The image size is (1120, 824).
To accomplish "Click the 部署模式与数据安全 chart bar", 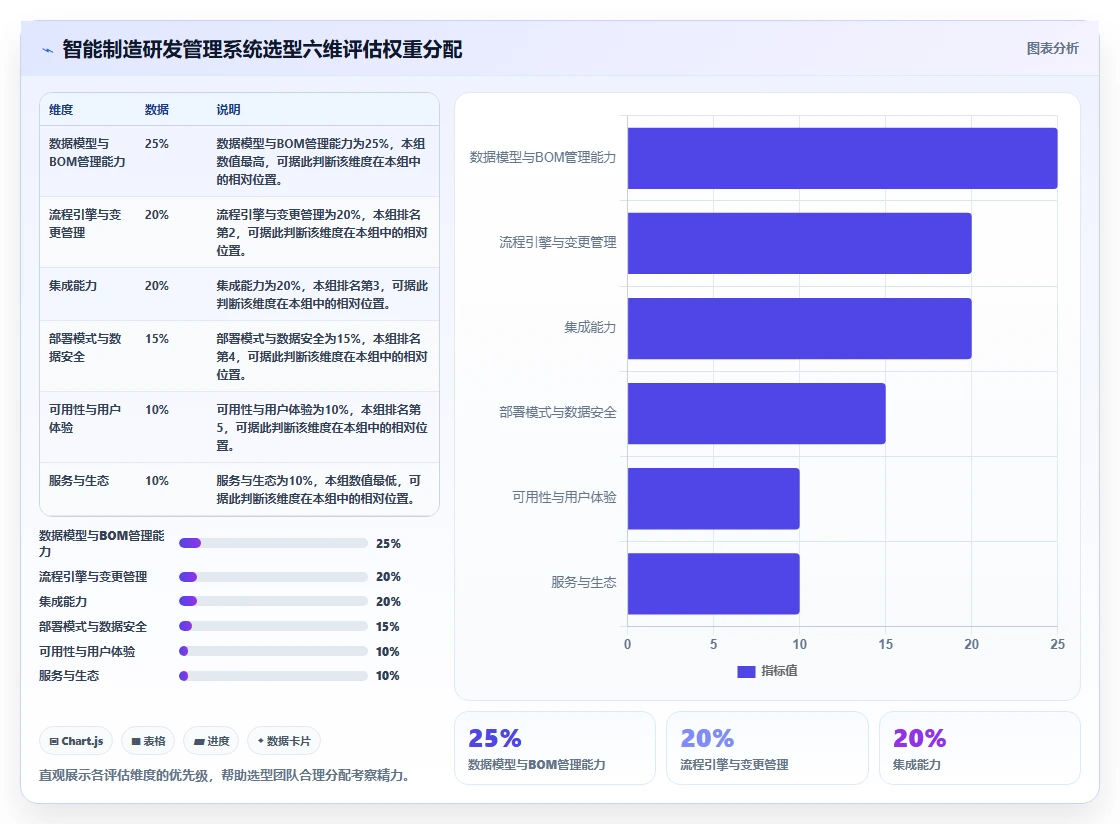I will 756,413.
